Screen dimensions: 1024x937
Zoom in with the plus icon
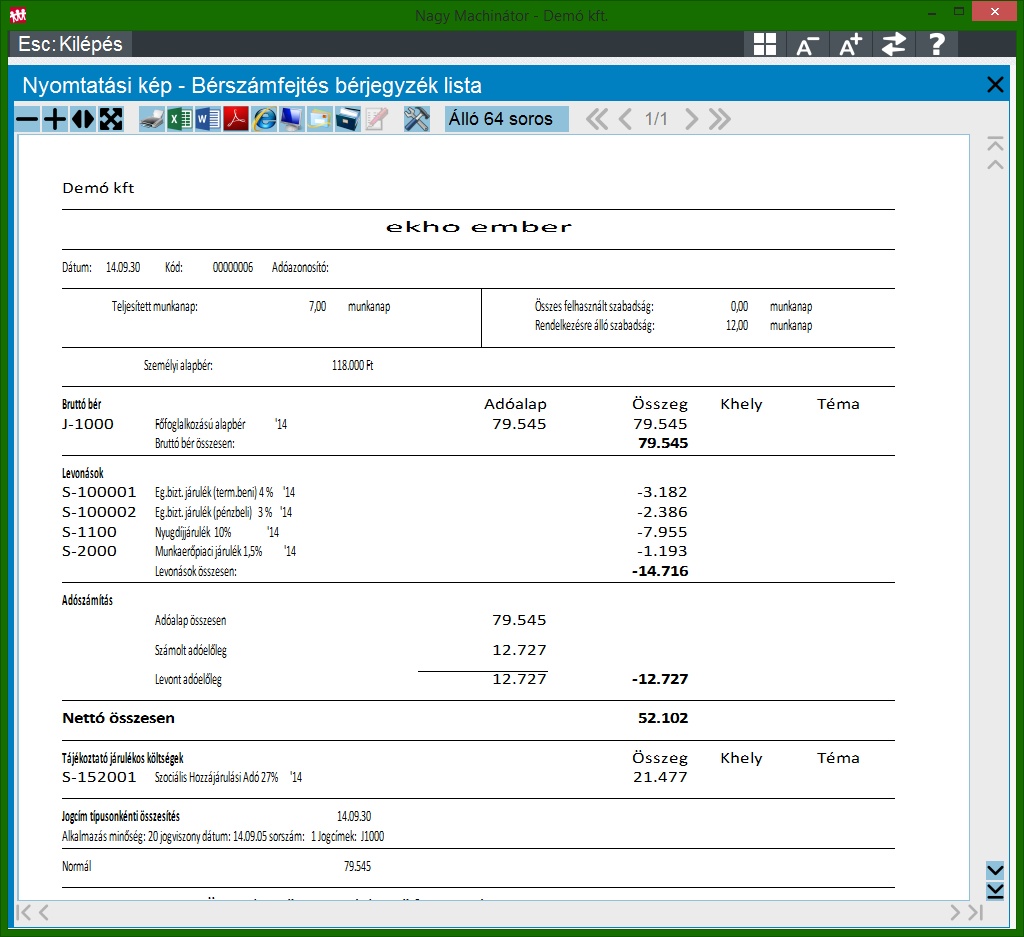coord(55,120)
